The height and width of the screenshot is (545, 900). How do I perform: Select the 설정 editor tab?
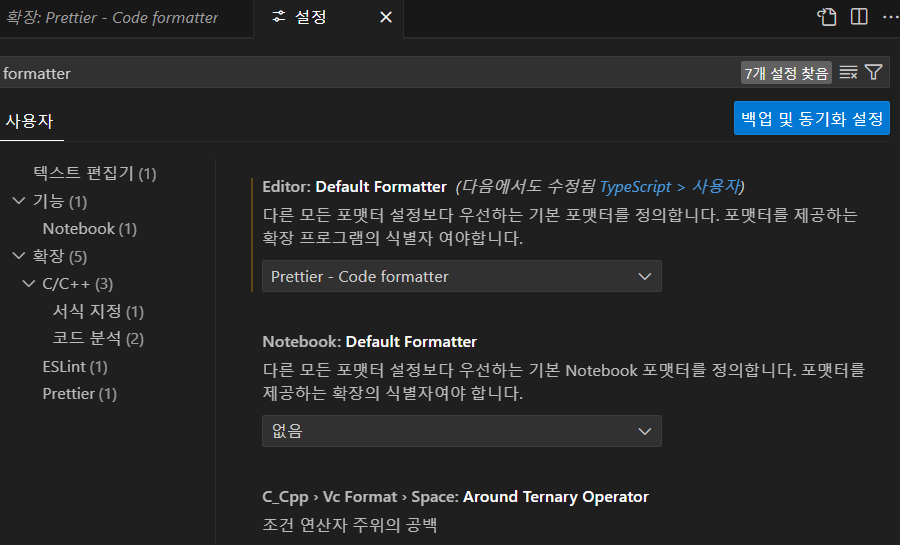click(328, 18)
